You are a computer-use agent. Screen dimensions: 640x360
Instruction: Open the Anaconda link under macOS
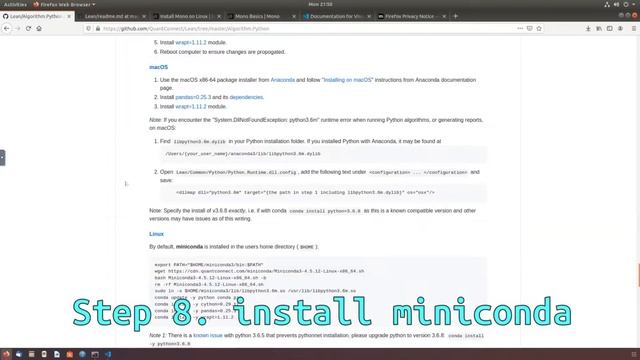coord(282,80)
